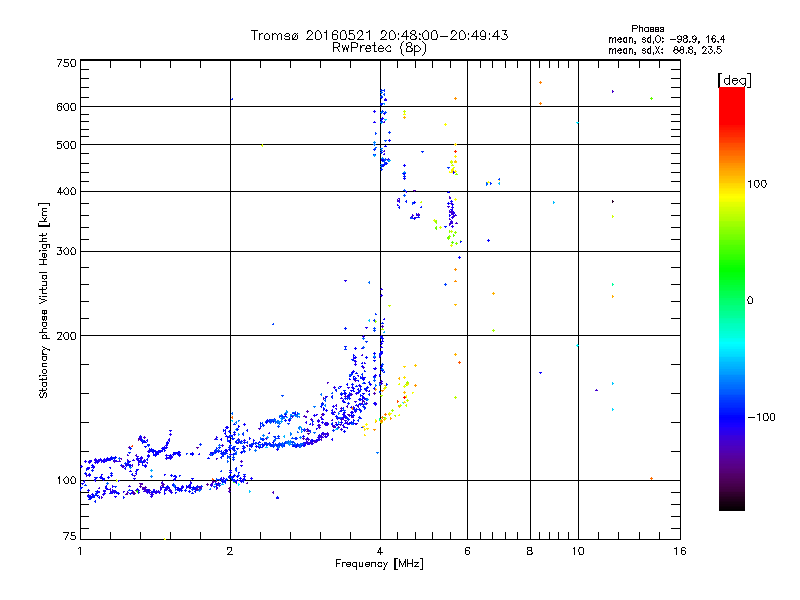Click the x-axis tick label '1'
Screen dimensions: 800x600
click(80, 551)
